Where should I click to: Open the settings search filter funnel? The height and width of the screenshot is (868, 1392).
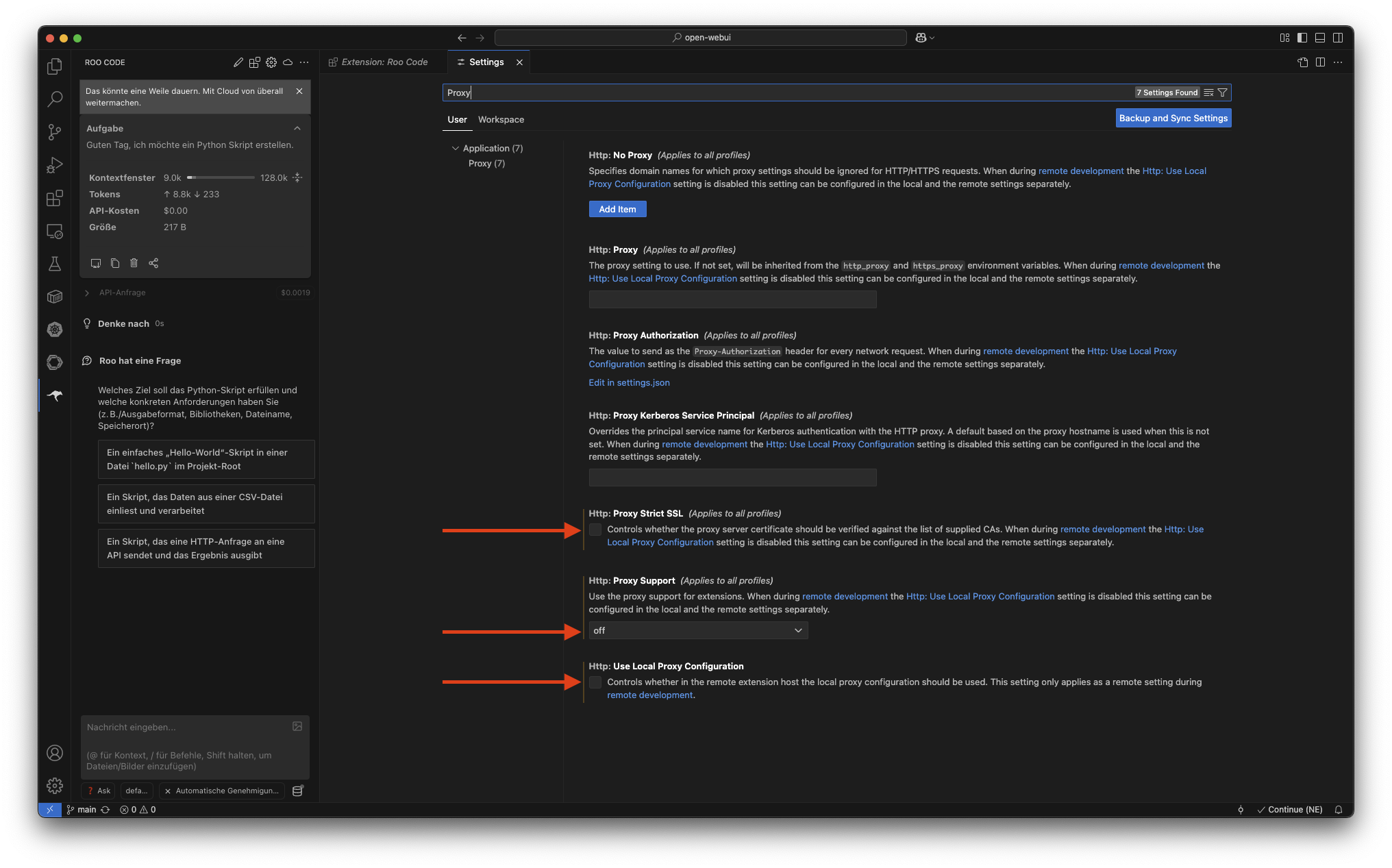click(x=1222, y=92)
